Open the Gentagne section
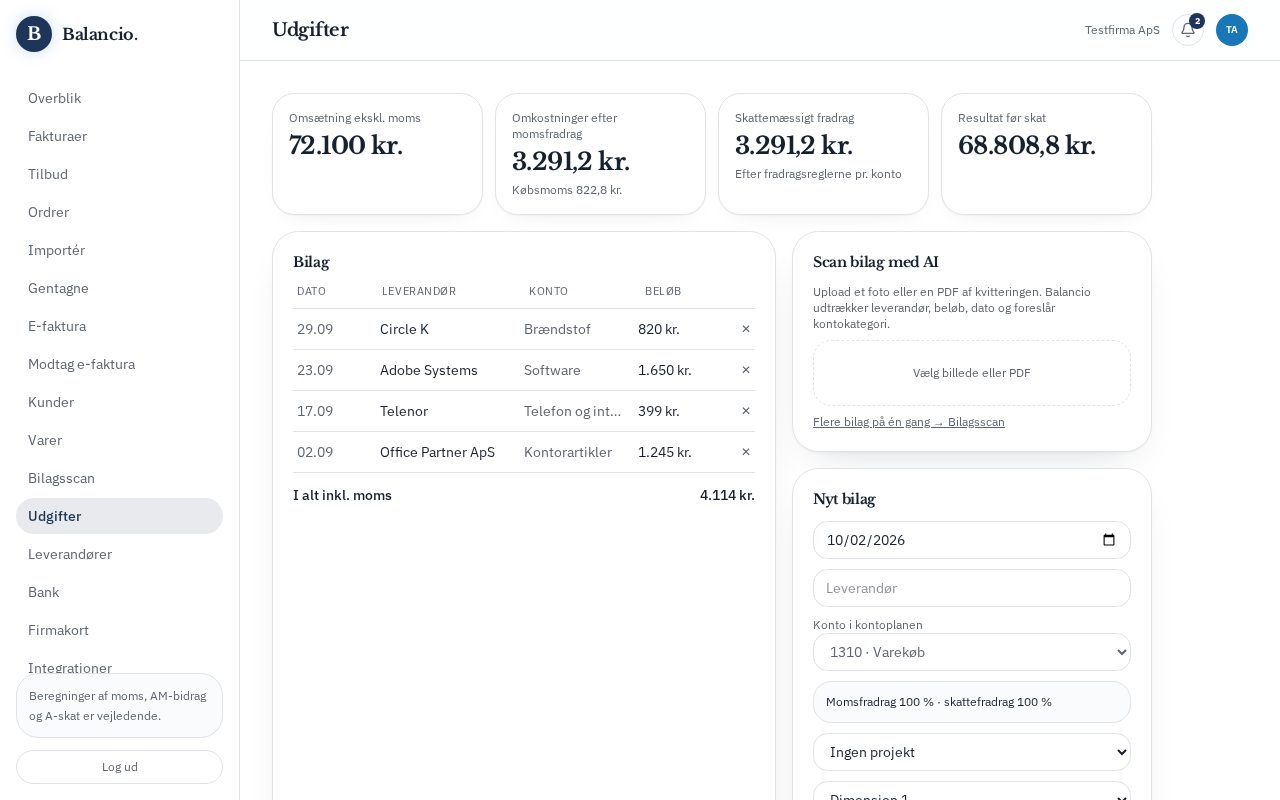The width and height of the screenshot is (1280, 800). 119,288
